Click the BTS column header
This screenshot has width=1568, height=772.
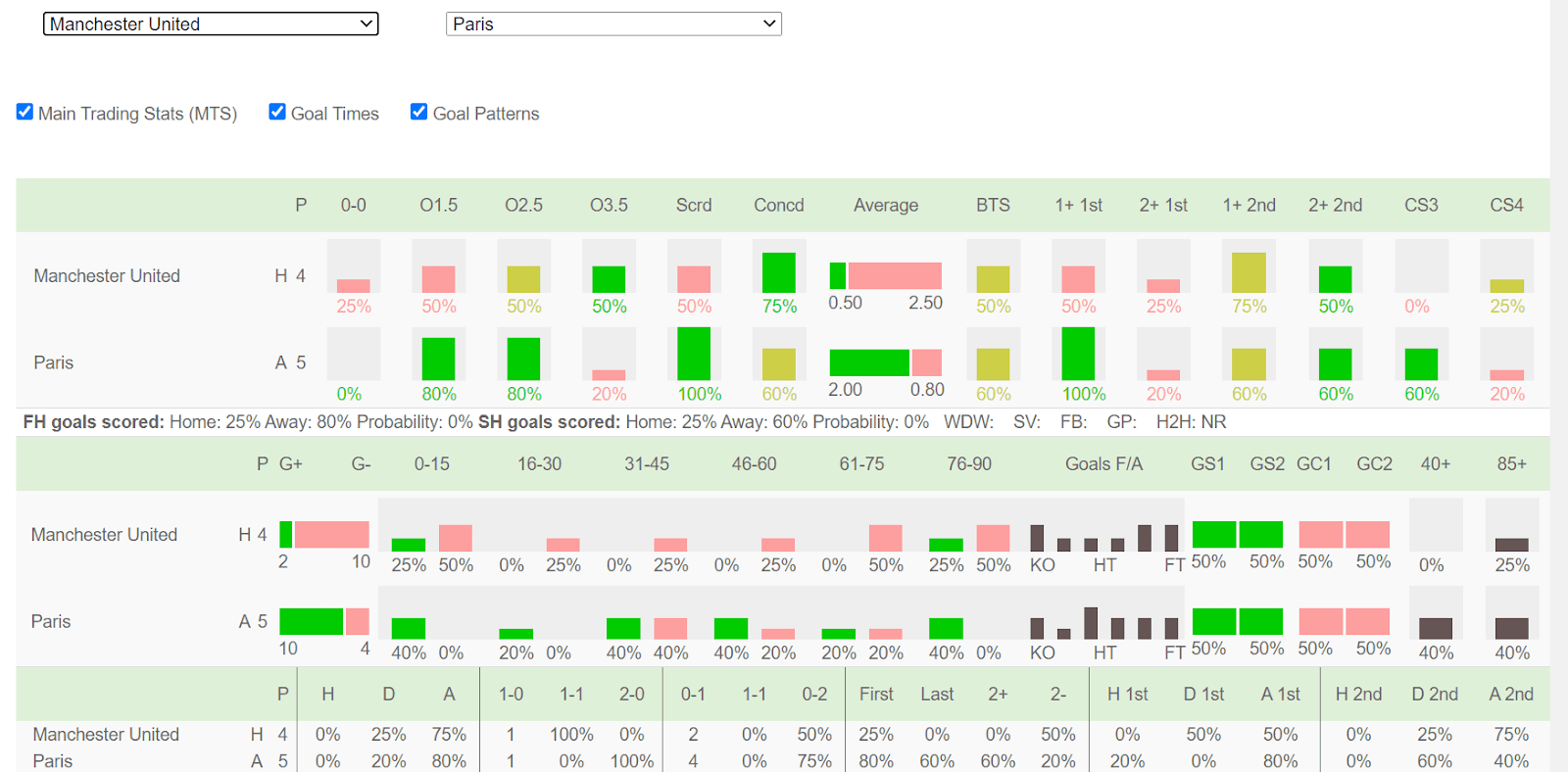pyautogui.click(x=993, y=205)
